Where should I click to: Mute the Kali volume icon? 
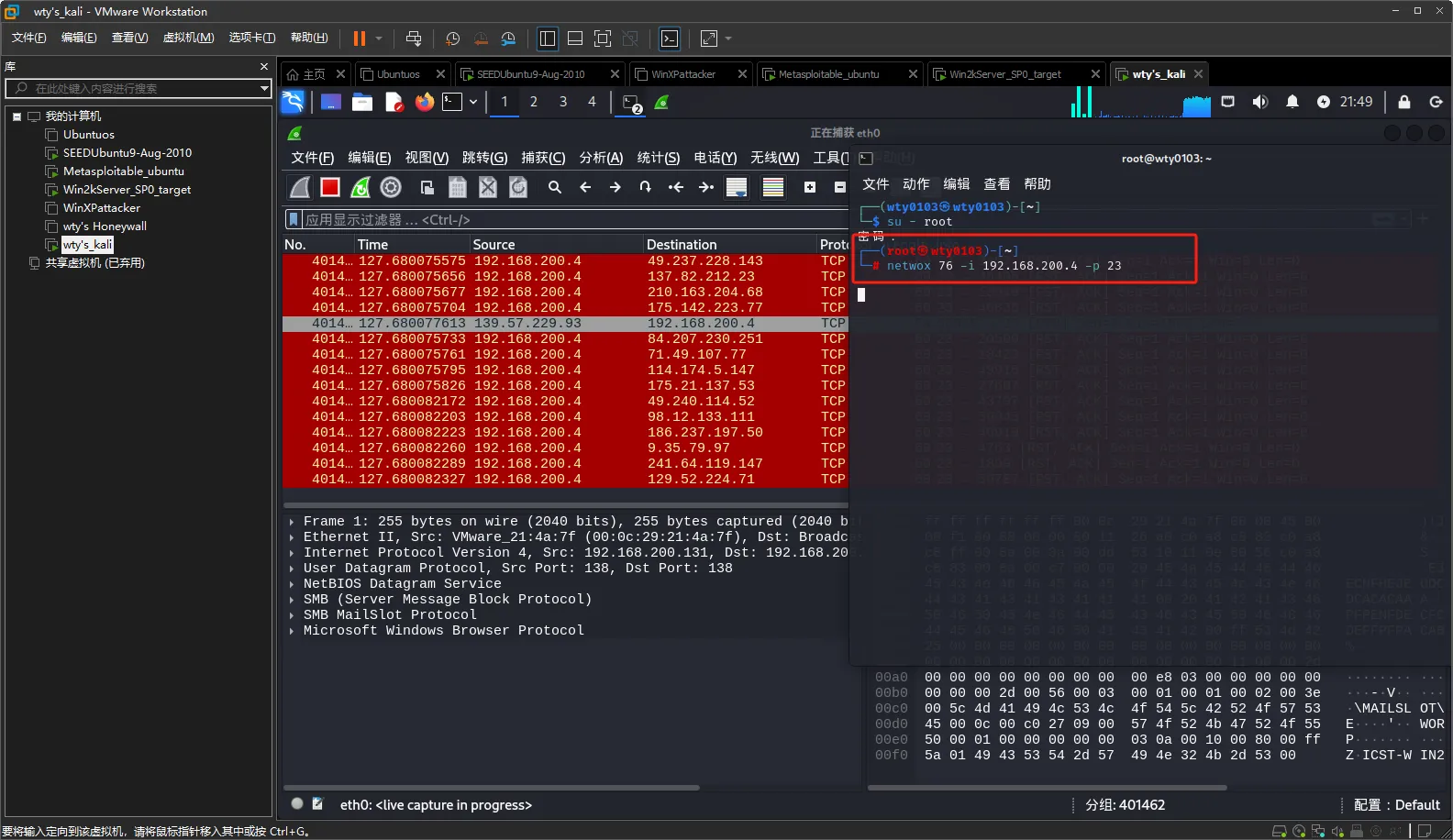click(x=1260, y=102)
